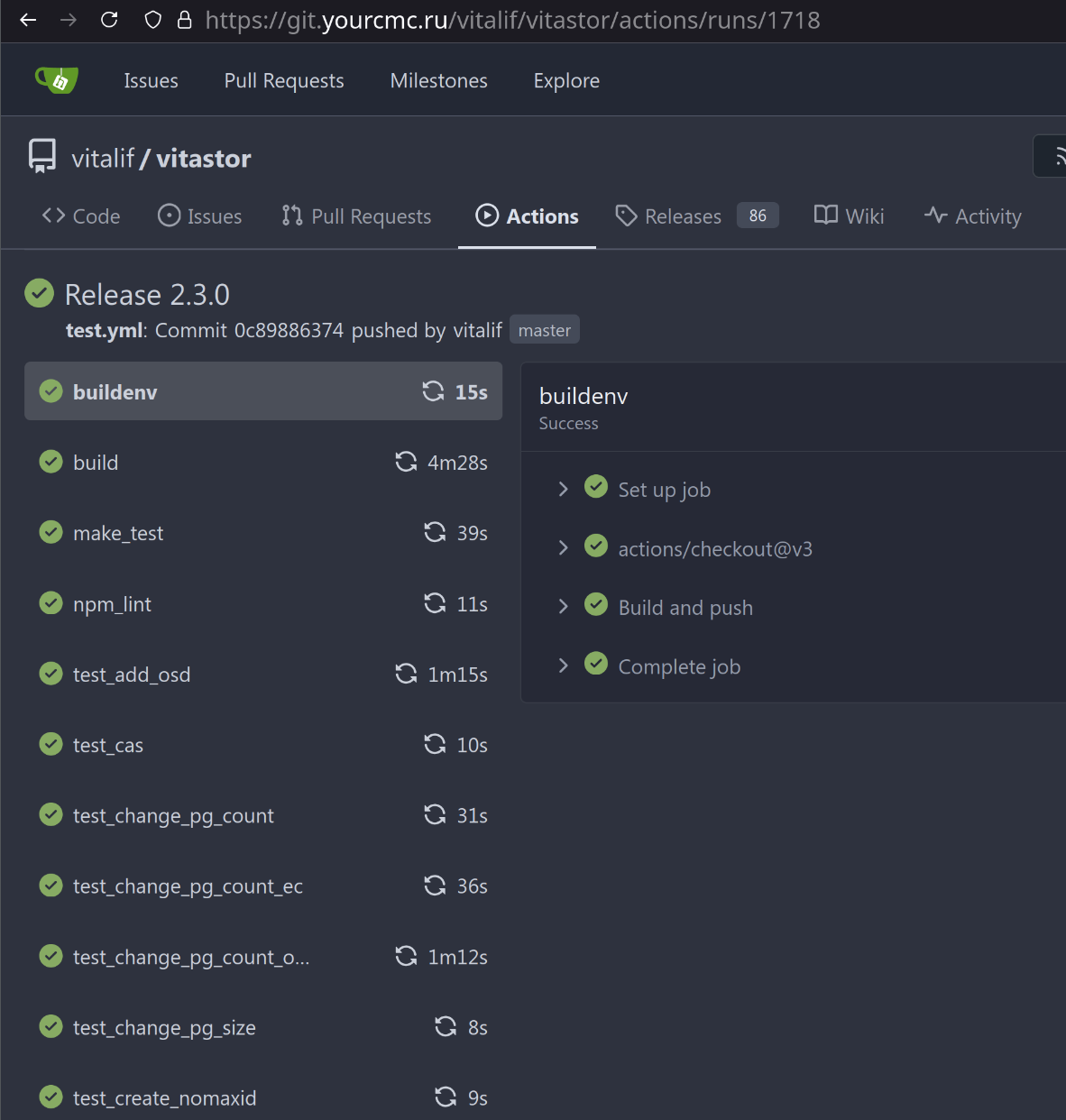Click the RSS feed icon button
This screenshot has height=1120, width=1066.
[x=1057, y=157]
